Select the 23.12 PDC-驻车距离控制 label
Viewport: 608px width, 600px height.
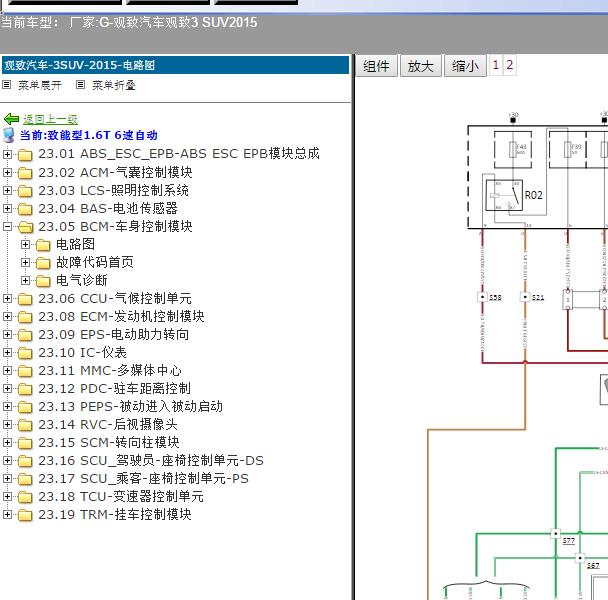tap(114, 389)
